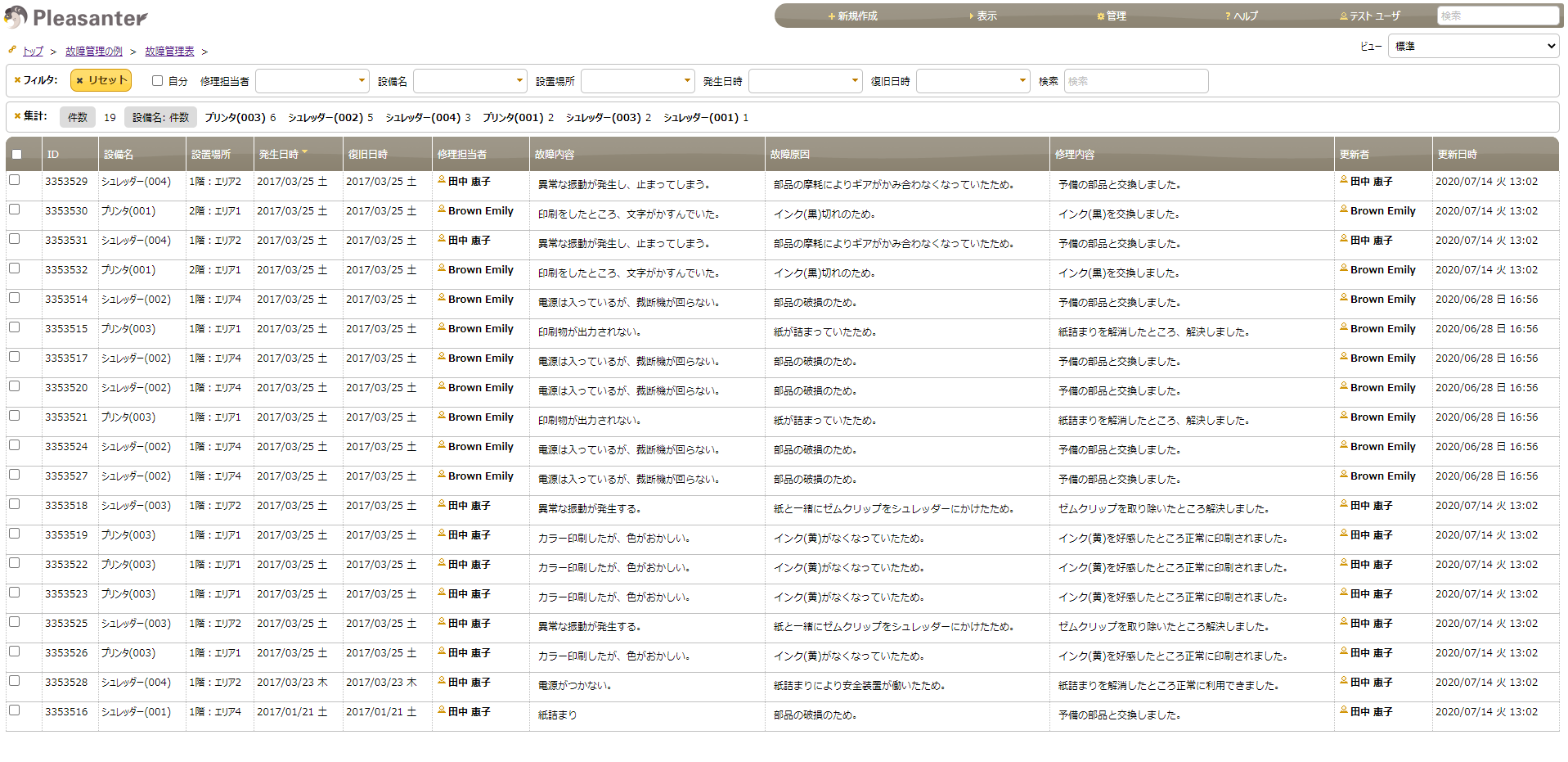
Task: Select the checkbox for row 3353518
Action: tap(15, 504)
